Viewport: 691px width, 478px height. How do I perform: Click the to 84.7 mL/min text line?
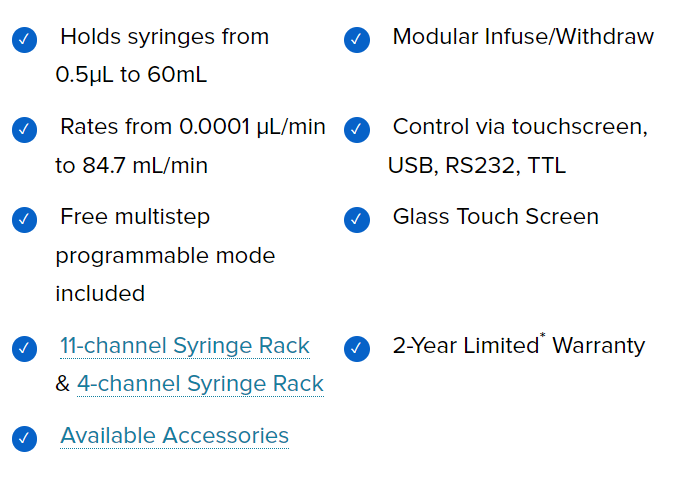[131, 166]
